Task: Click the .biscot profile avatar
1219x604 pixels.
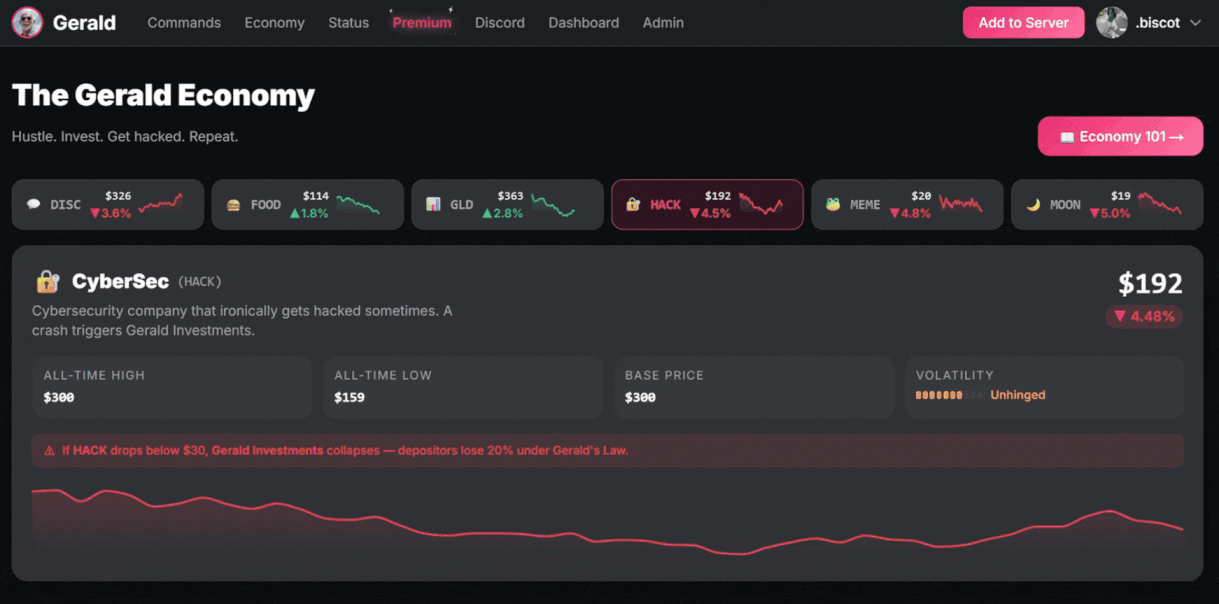Action: point(1111,22)
